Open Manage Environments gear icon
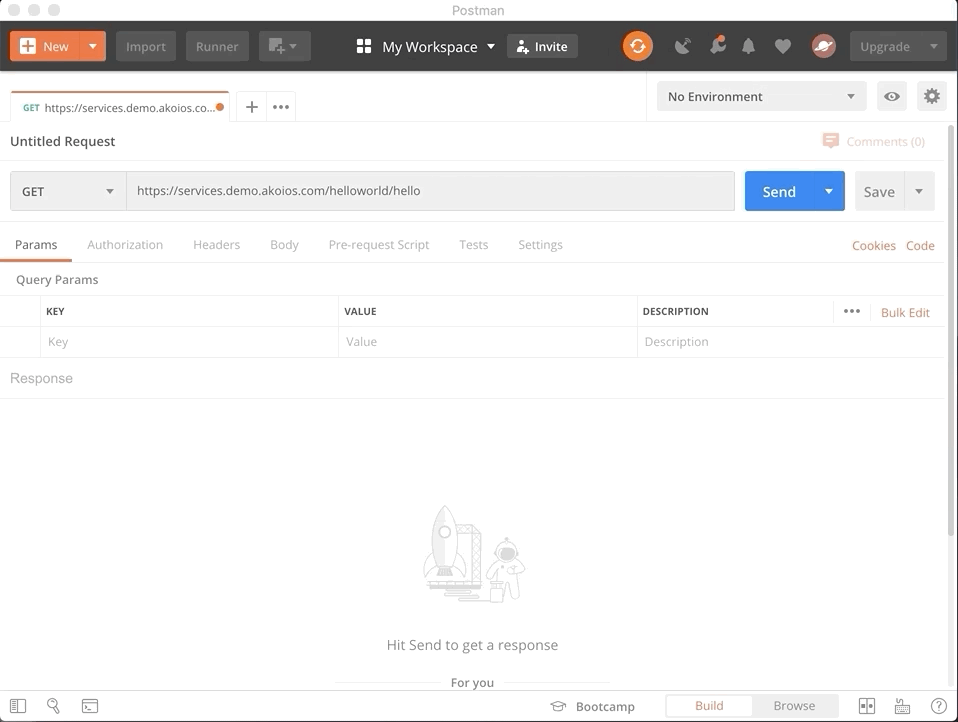The width and height of the screenshot is (958, 722). click(x=932, y=97)
